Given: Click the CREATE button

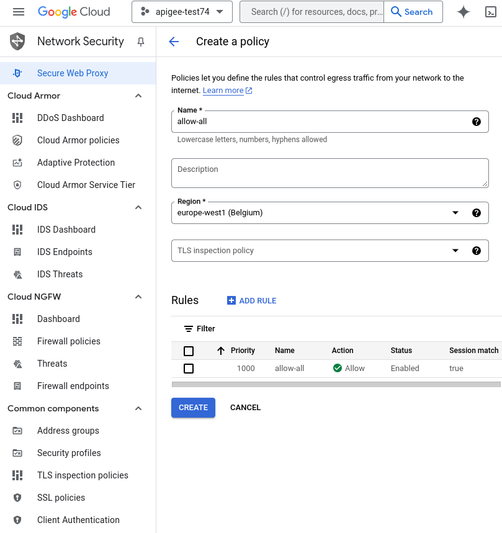Looking at the screenshot, I should tap(193, 408).
